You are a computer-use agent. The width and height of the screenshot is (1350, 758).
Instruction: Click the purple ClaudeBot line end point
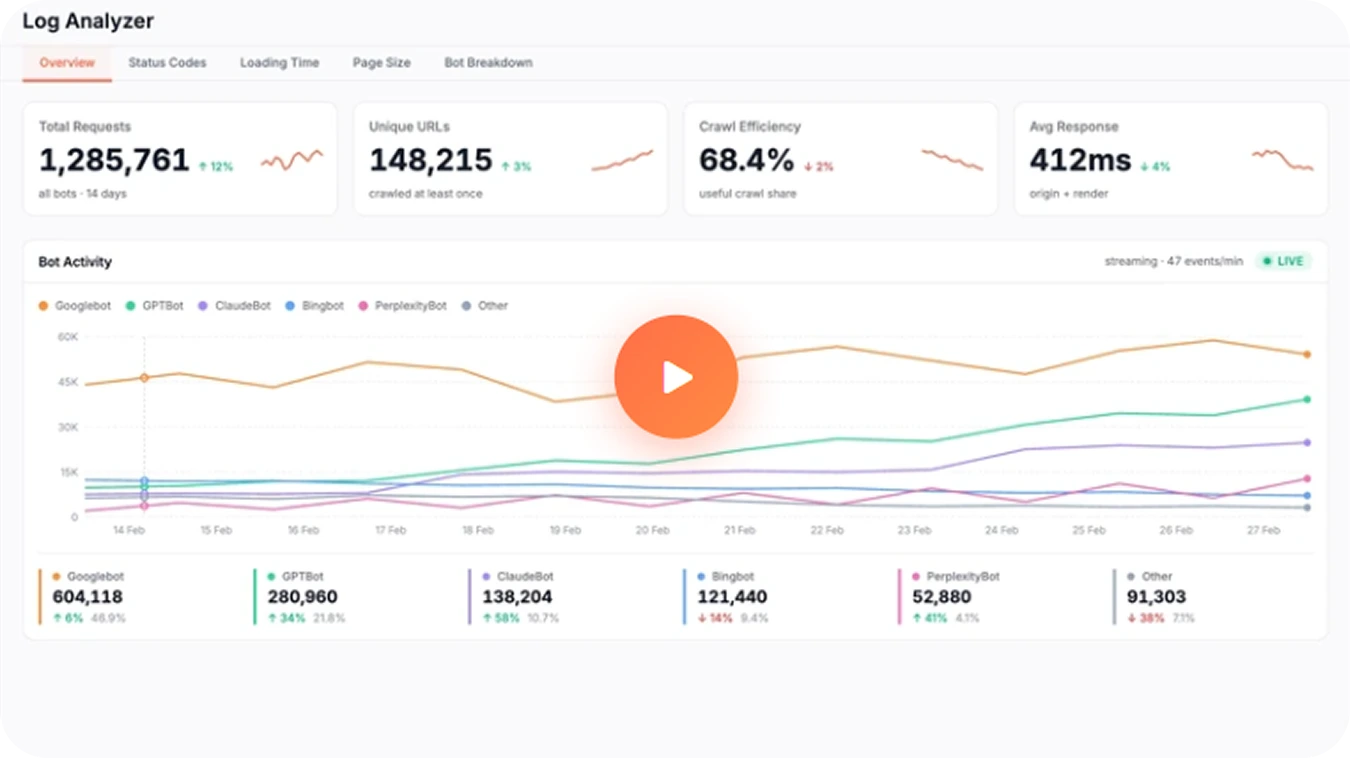pos(1307,443)
